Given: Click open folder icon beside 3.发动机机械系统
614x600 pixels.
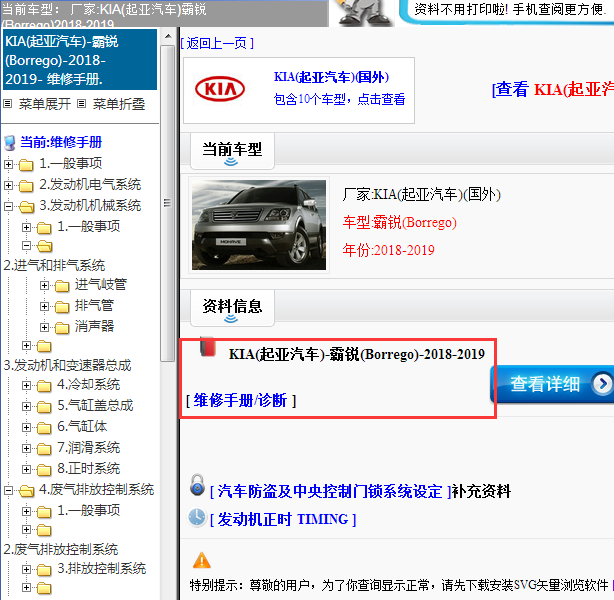Looking at the screenshot, I should (x=26, y=206).
